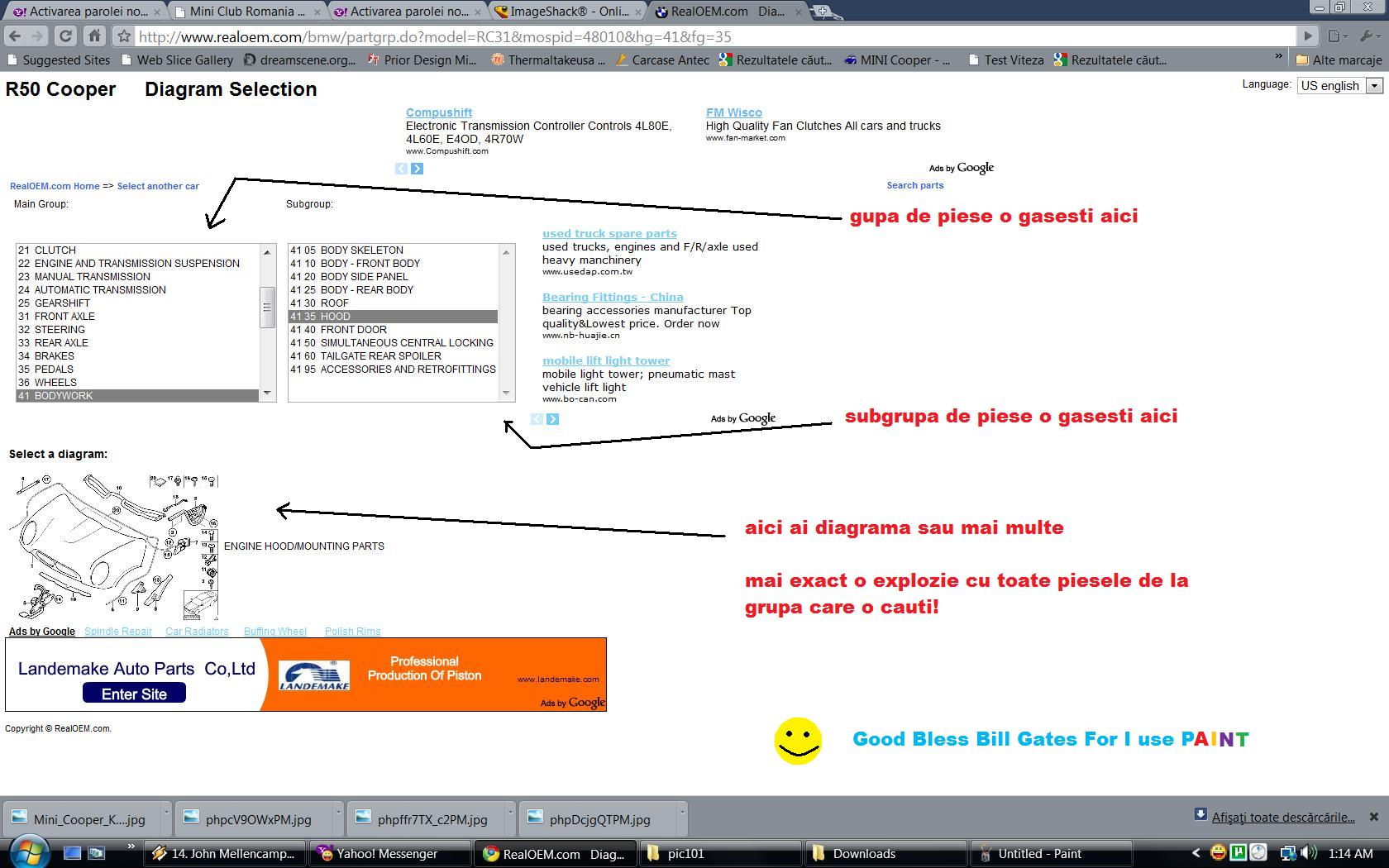Image resolution: width=1389 pixels, height=868 pixels.
Task: Dismiss the downloads bar with its X
Action: (x=1373, y=817)
